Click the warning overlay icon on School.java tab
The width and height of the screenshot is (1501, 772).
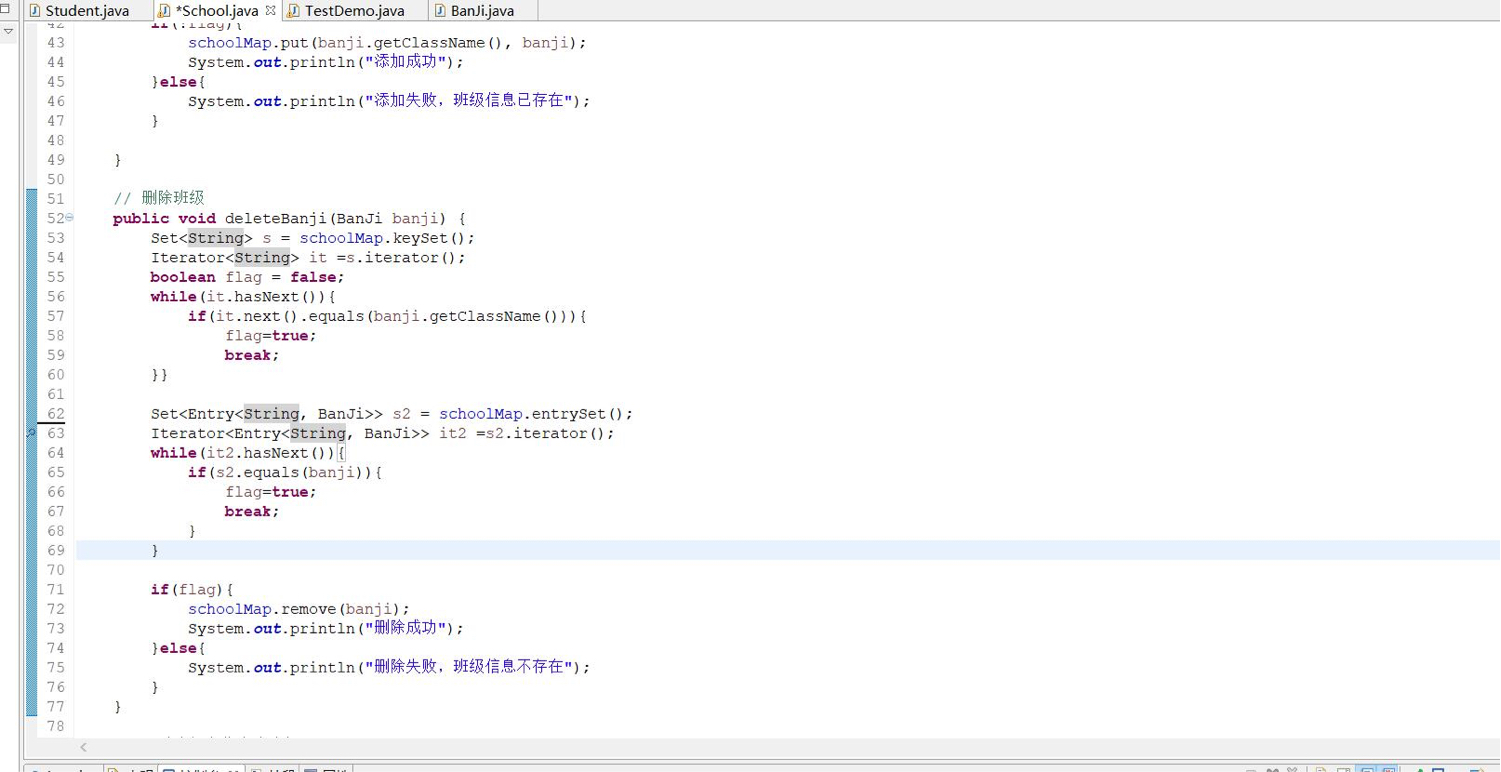pyautogui.click(x=160, y=14)
